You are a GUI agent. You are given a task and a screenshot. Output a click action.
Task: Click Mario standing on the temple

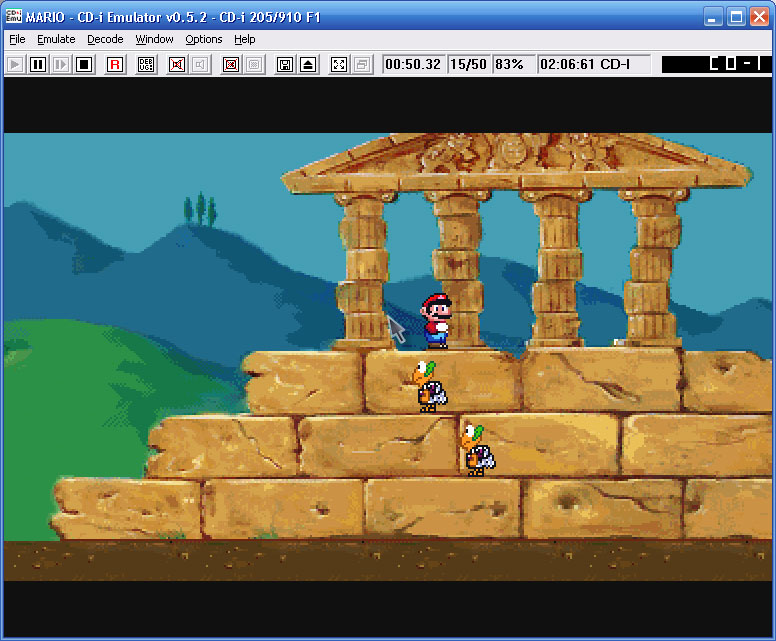(436, 321)
